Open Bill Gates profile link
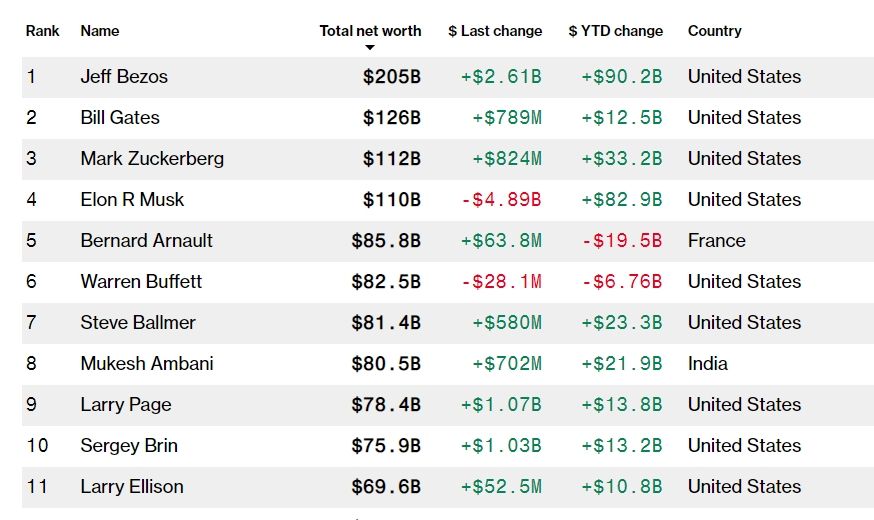874x520 pixels. click(120, 118)
